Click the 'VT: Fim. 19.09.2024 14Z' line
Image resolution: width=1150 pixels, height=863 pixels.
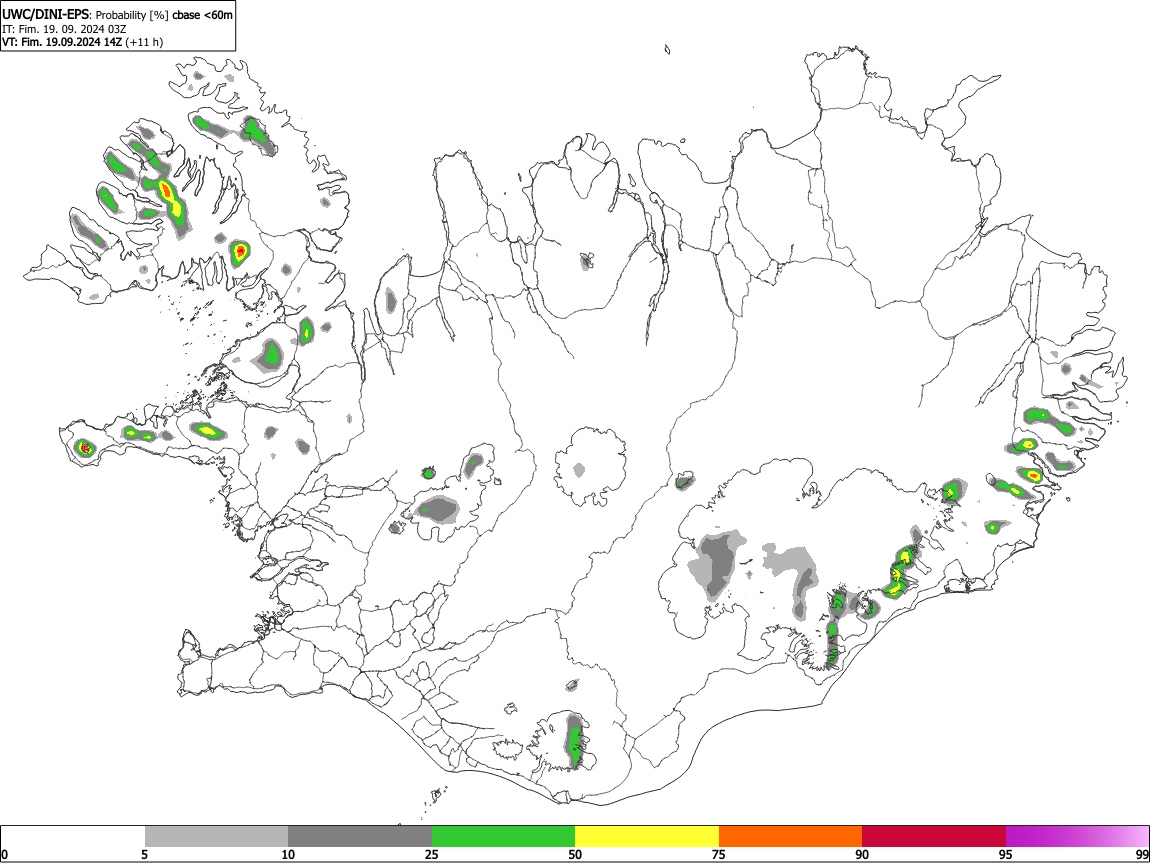[62, 42]
